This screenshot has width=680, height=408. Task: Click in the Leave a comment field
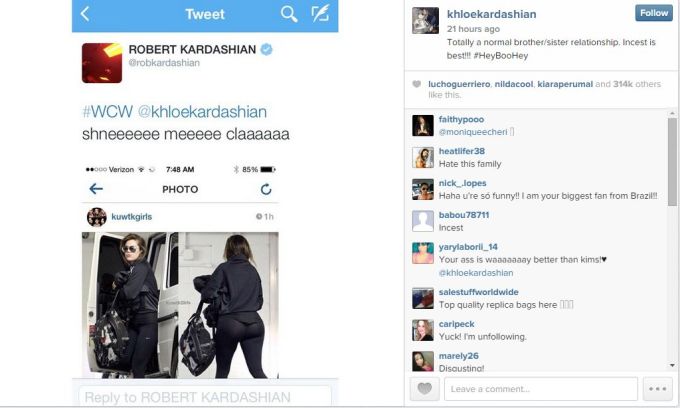coord(541,388)
